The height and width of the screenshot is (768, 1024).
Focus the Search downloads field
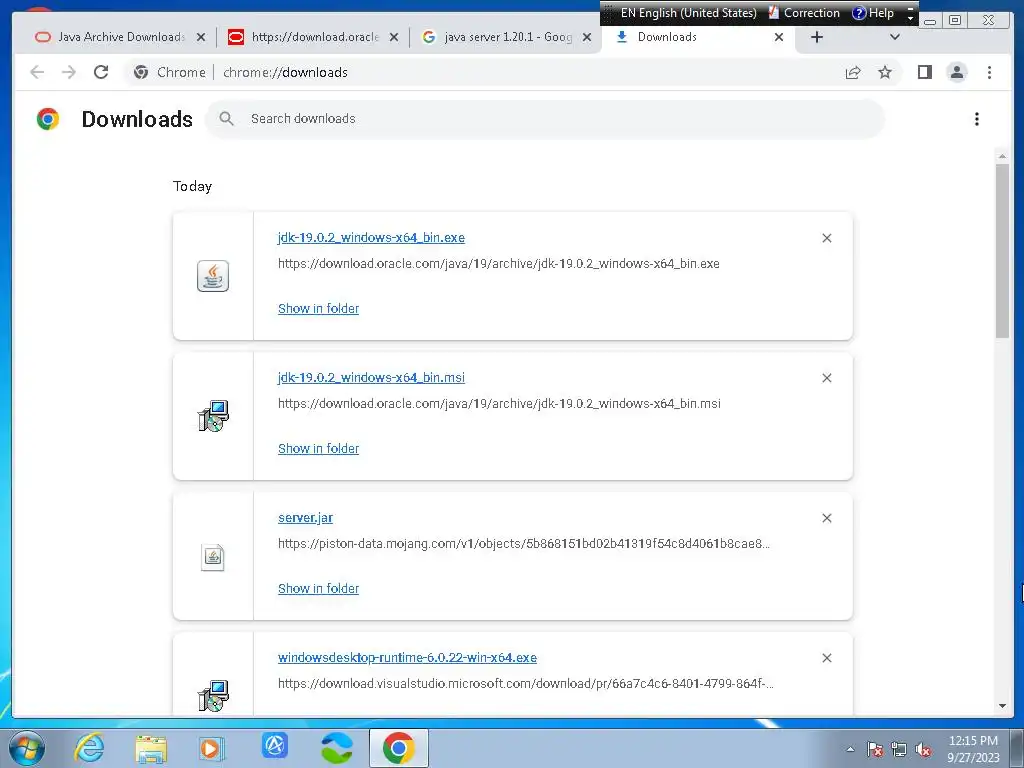(x=545, y=119)
